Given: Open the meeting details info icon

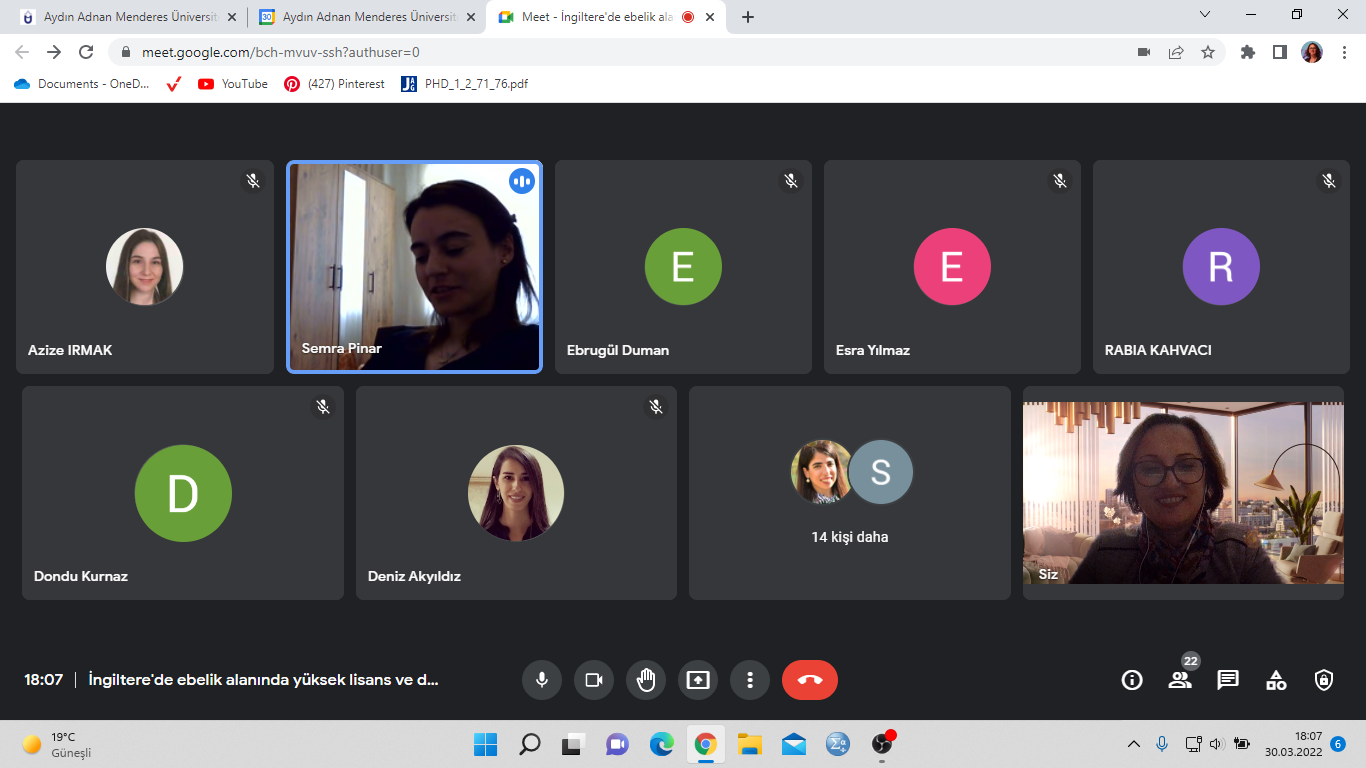Looking at the screenshot, I should coord(1132,680).
